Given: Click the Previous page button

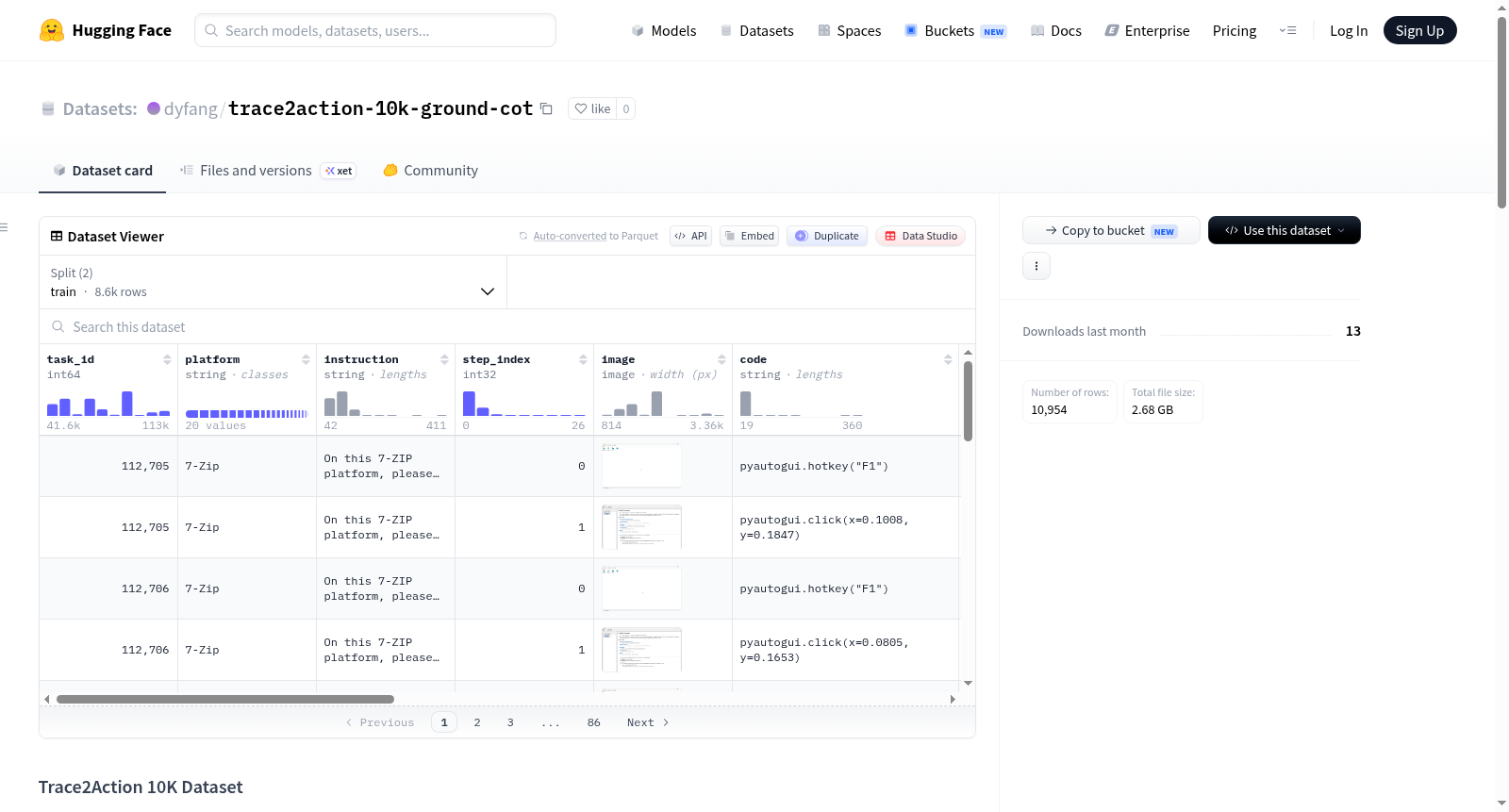Looking at the screenshot, I should pos(380,722).
